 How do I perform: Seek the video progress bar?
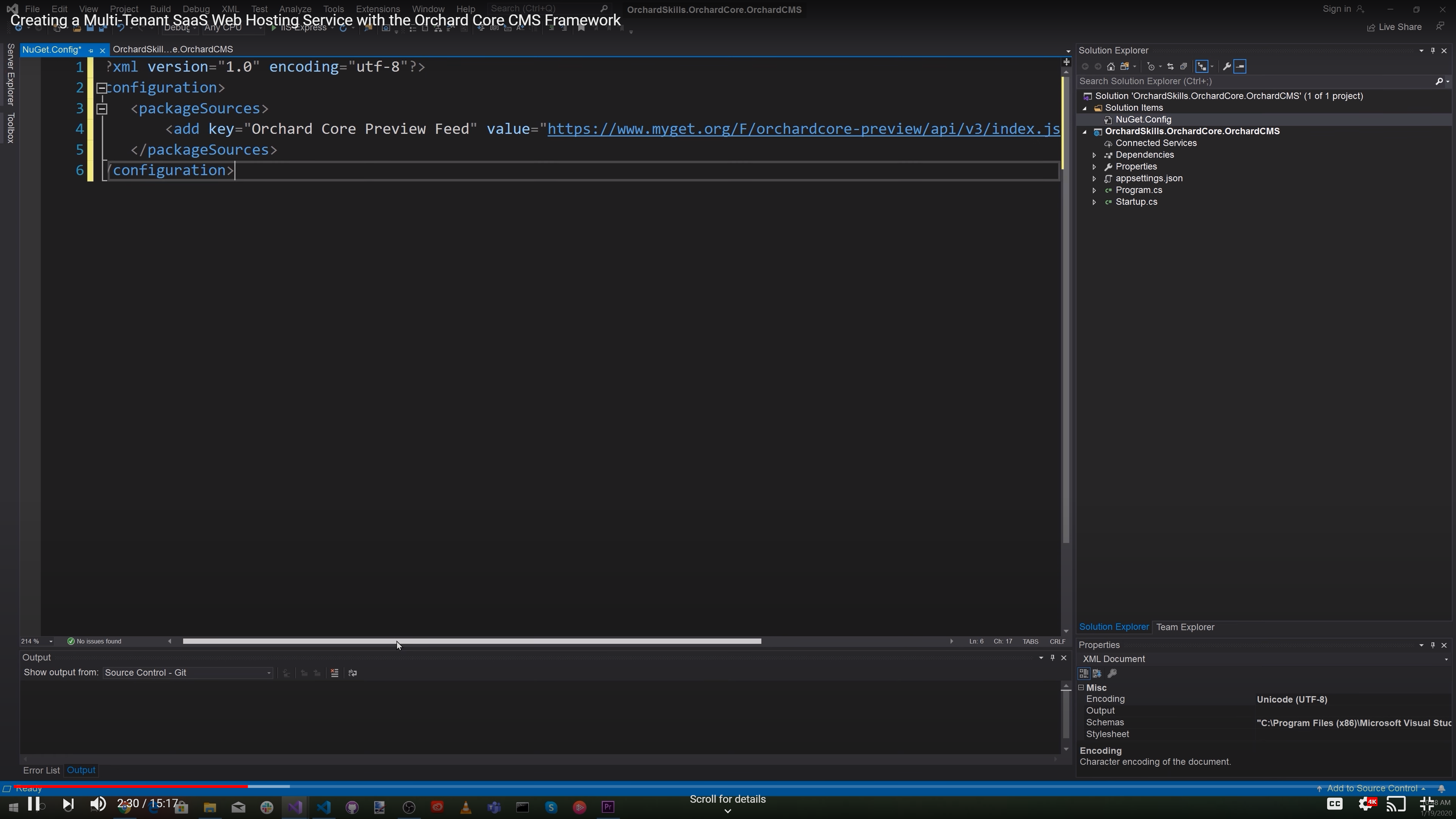click(x=728, y=786)
